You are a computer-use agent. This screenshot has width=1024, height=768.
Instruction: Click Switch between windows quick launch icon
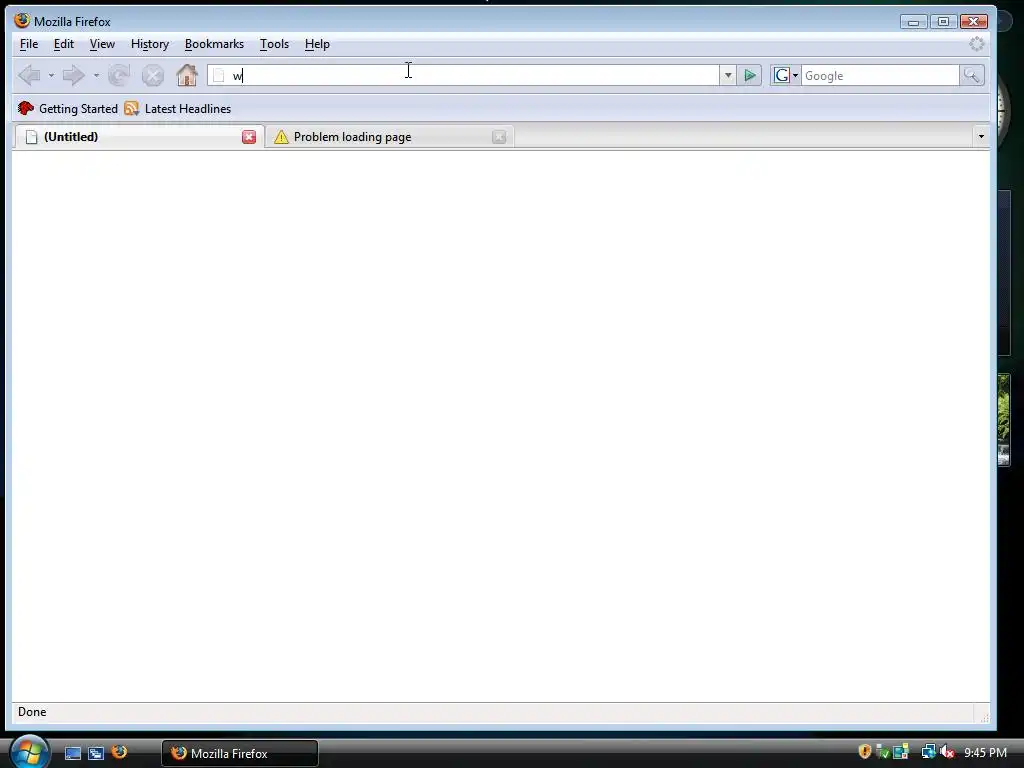(96, 753)
